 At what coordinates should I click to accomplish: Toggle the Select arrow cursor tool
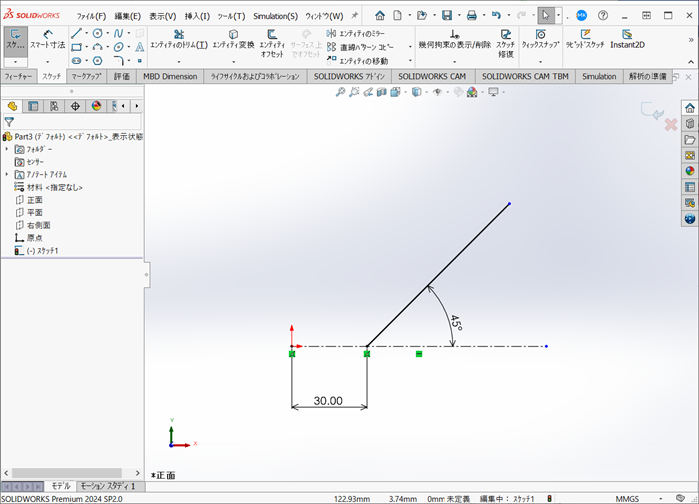[546, 16]
